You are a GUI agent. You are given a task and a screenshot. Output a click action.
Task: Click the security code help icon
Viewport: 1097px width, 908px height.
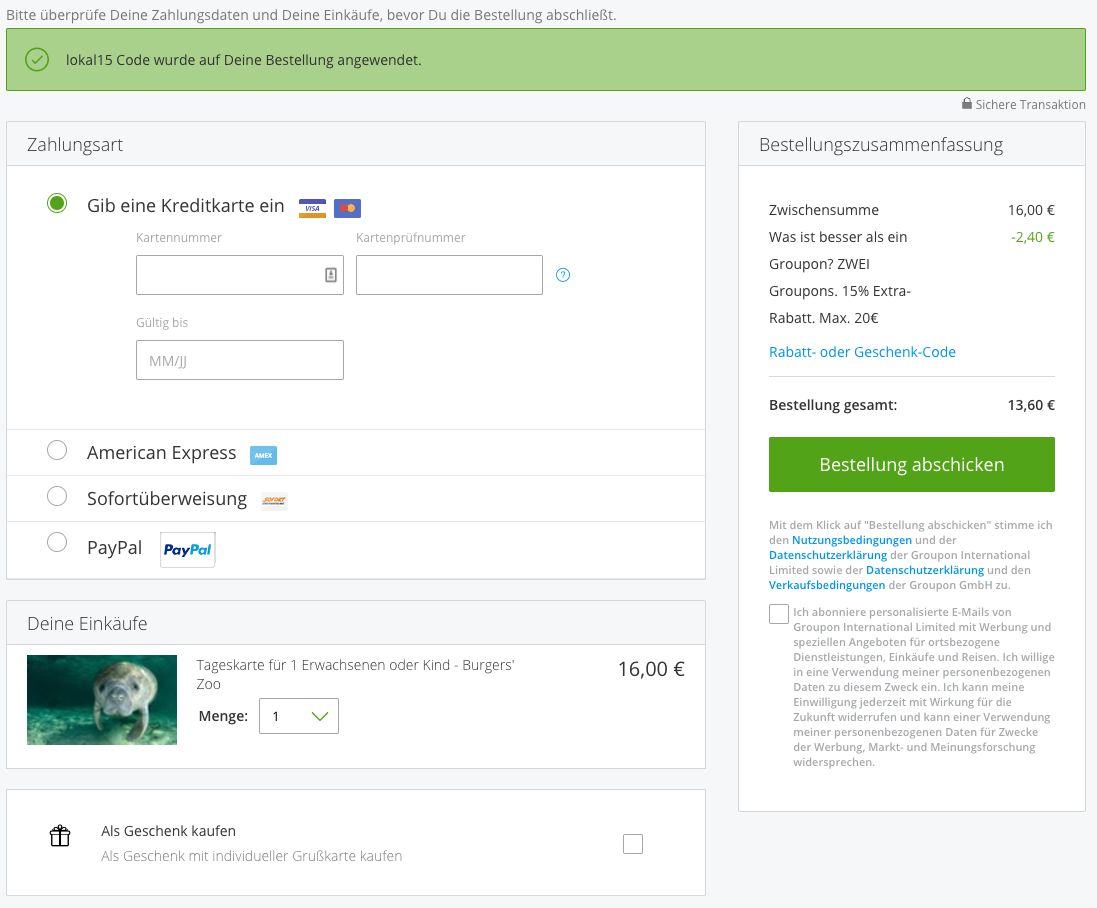coord(563,275)
